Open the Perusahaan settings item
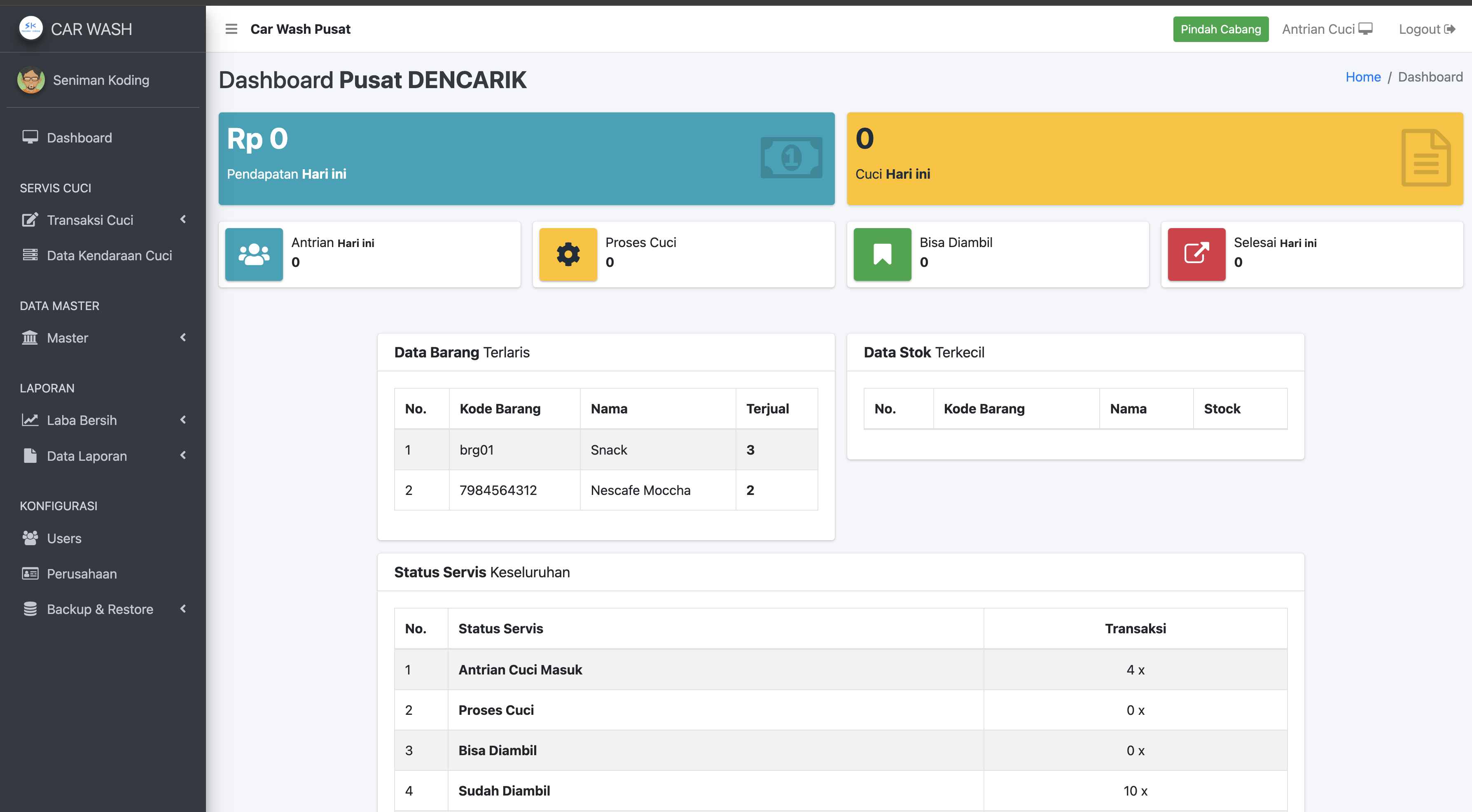The height and width of the screenshot is (812, 1472). point(81,574)
